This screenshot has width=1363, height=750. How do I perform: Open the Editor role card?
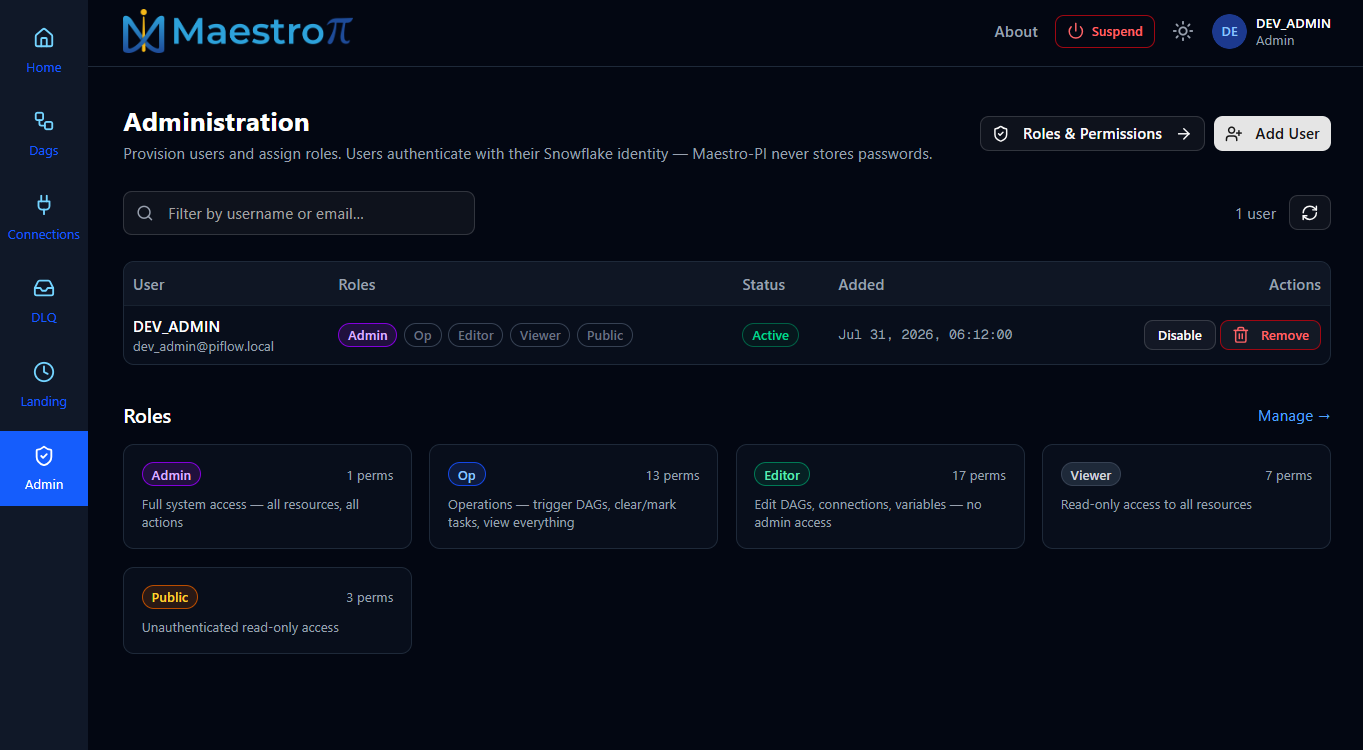[x=880, y=496]
